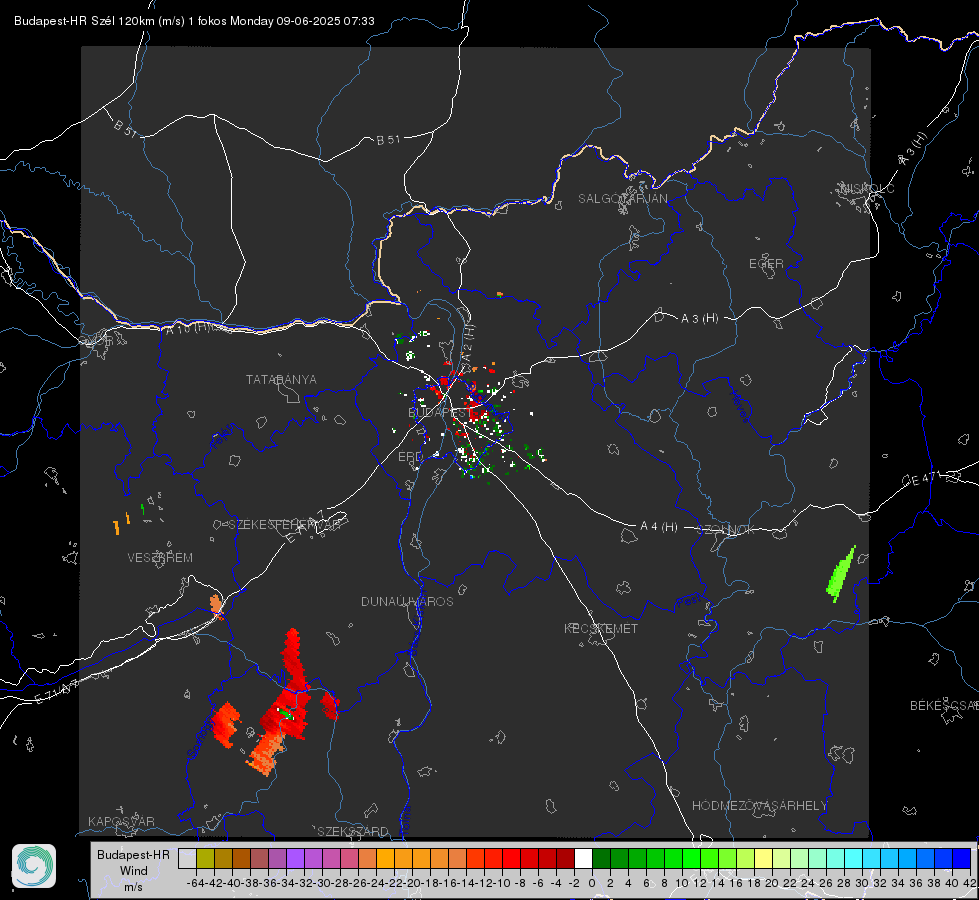Screen dimensions: 979x900
Task: Click the small orange echoes above VESZPREM
Action: (x=121, y=523)
